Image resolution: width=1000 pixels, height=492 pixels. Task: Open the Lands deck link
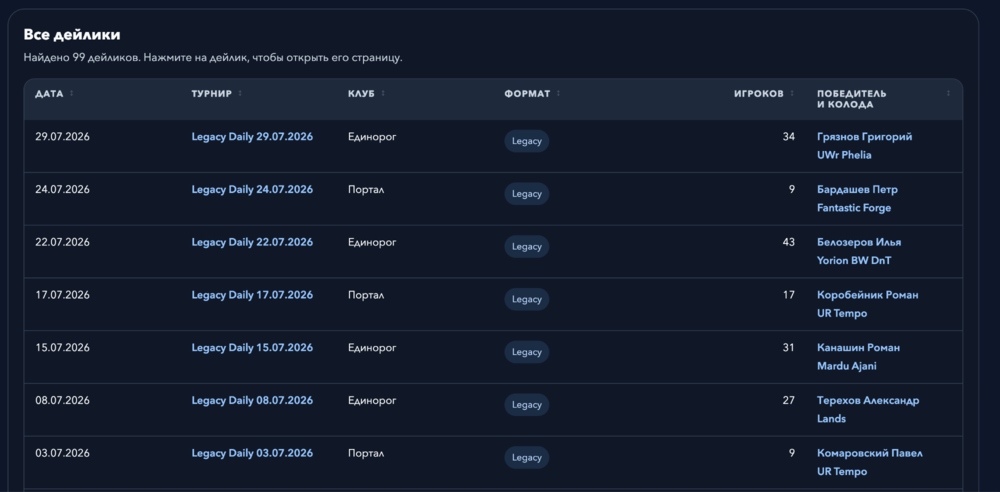point(832,419)
